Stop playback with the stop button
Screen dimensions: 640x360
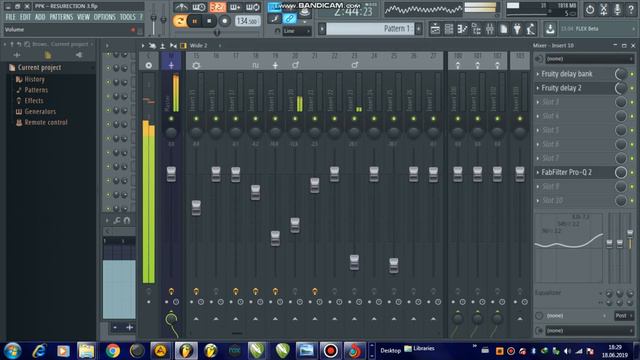[209, 21]
